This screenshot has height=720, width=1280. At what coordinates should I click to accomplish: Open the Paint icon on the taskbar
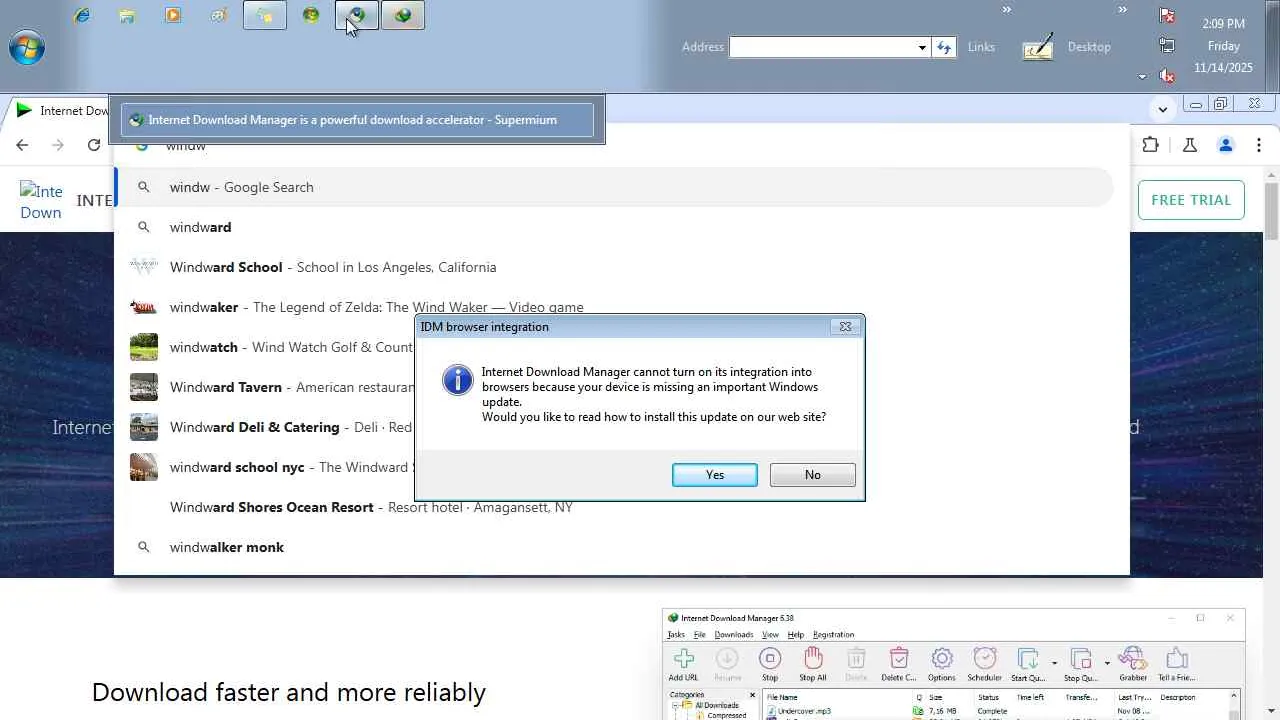pos(219,15)
